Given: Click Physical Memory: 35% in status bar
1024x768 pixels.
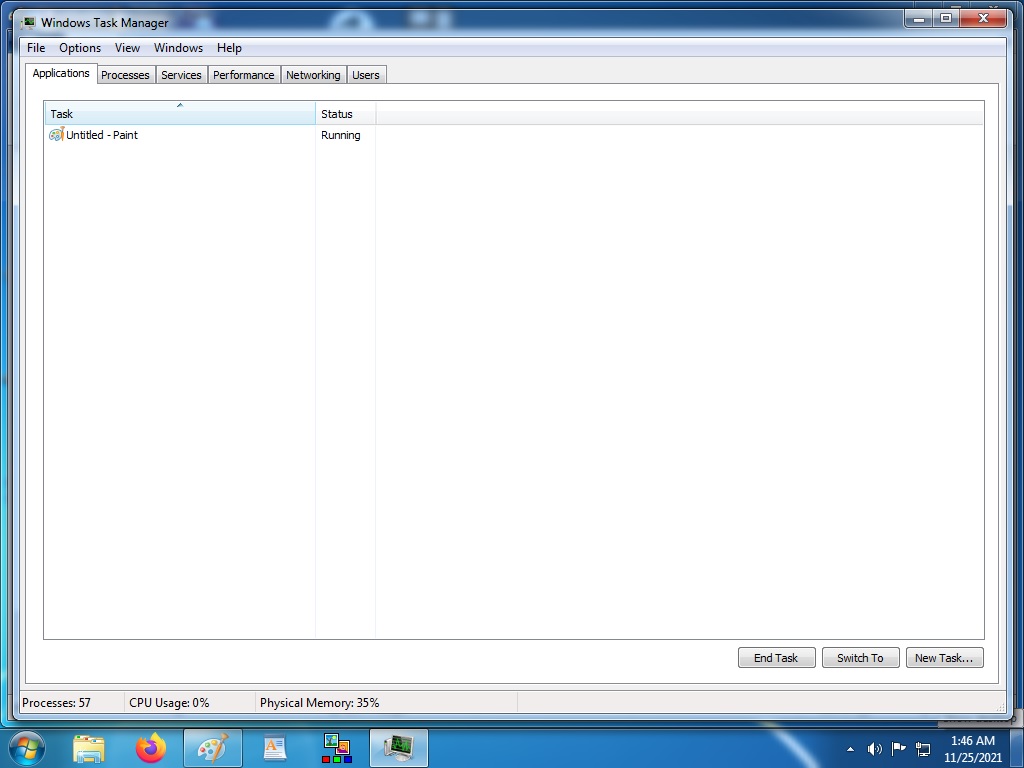Looking at the screenshot, I should point(319,703).
